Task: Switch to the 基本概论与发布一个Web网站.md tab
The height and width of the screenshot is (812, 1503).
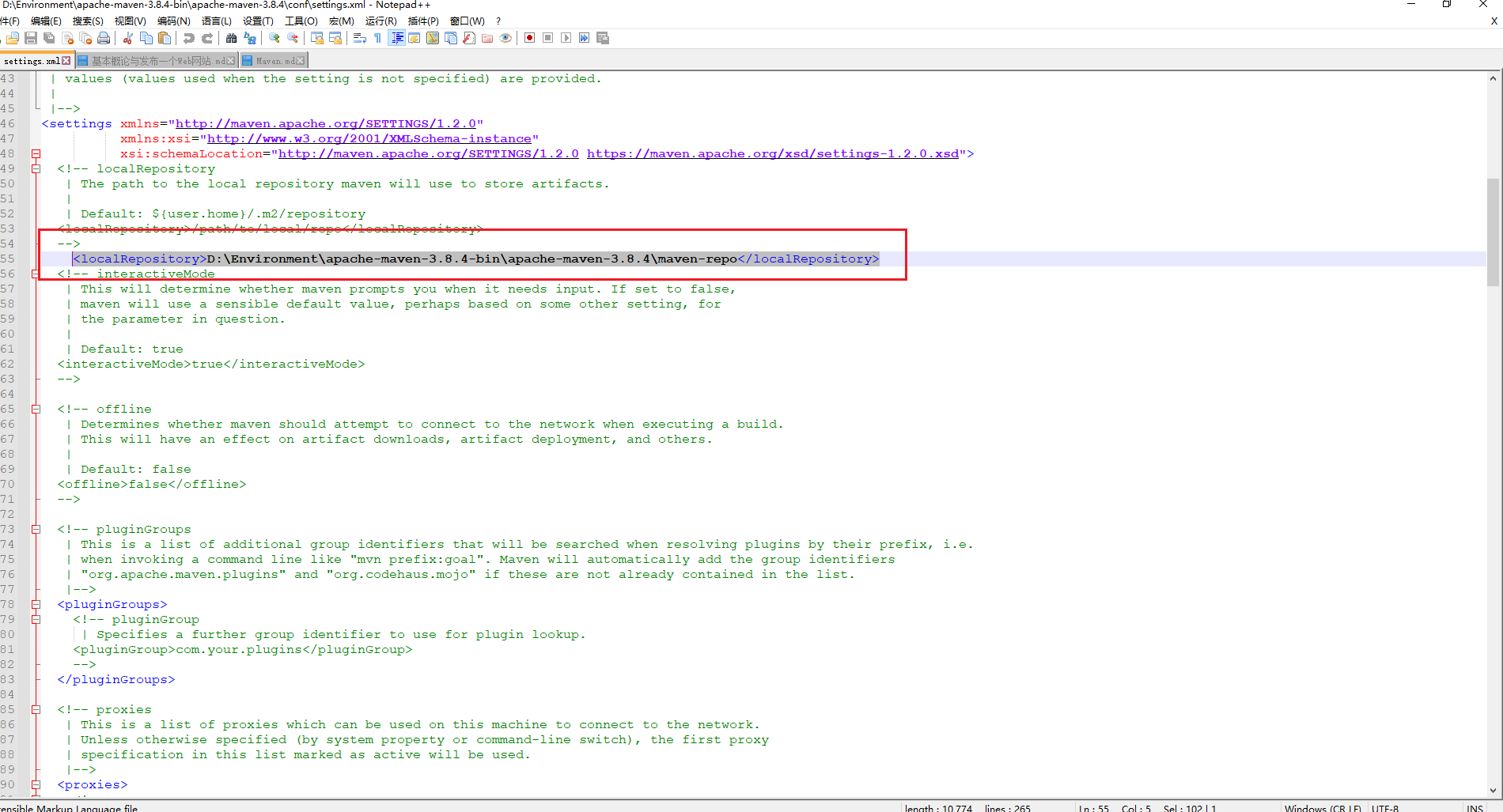Action: tap(157, 61)
